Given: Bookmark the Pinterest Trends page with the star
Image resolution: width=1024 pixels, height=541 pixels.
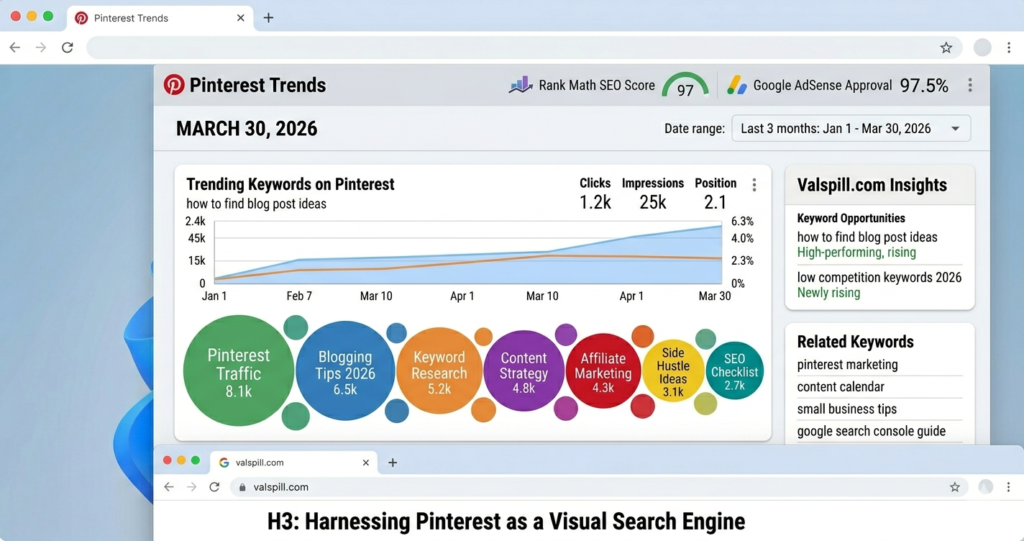Looking at the screenshot, I should (946, 48).
